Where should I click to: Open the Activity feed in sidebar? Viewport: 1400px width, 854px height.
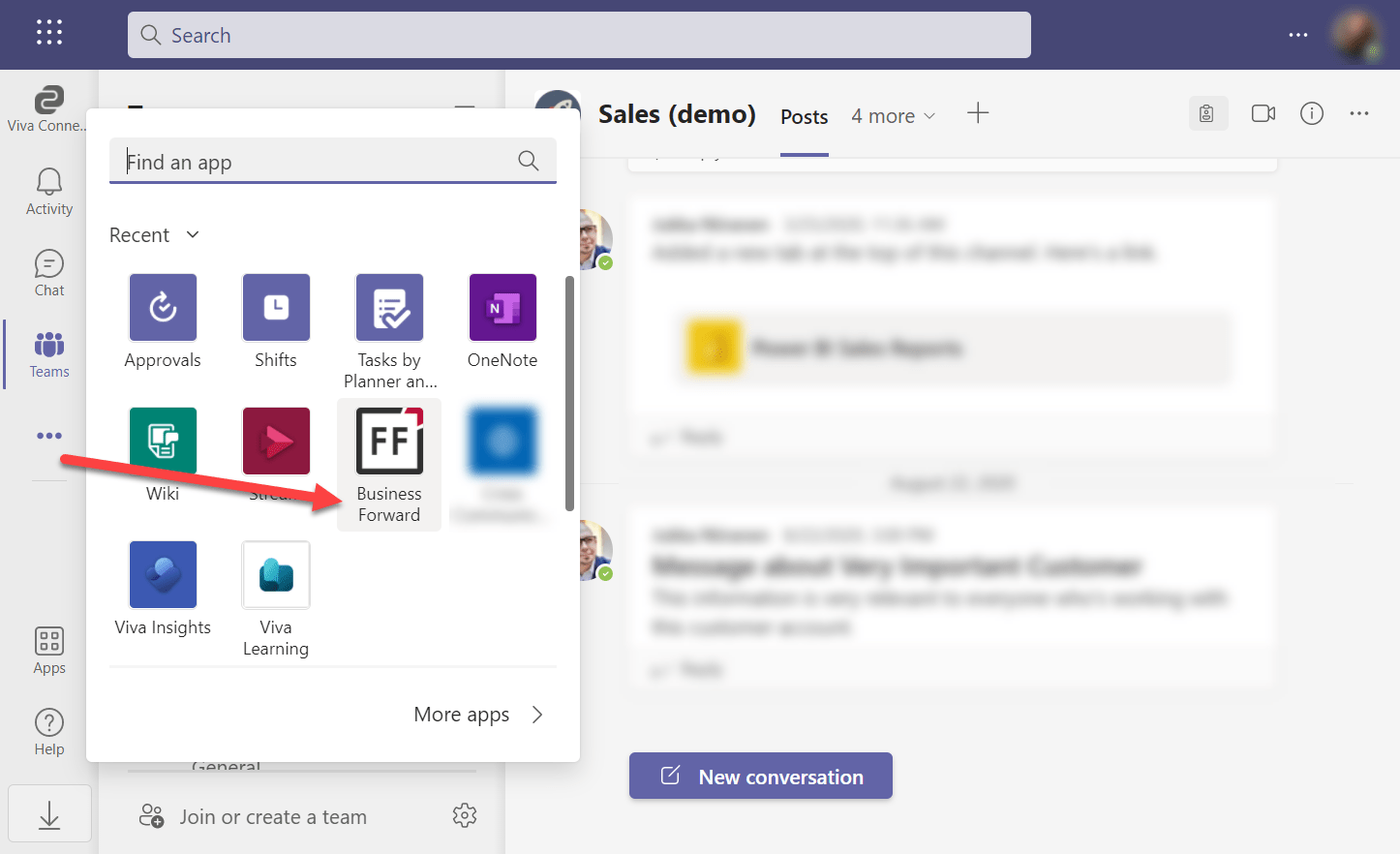(48, 189)
